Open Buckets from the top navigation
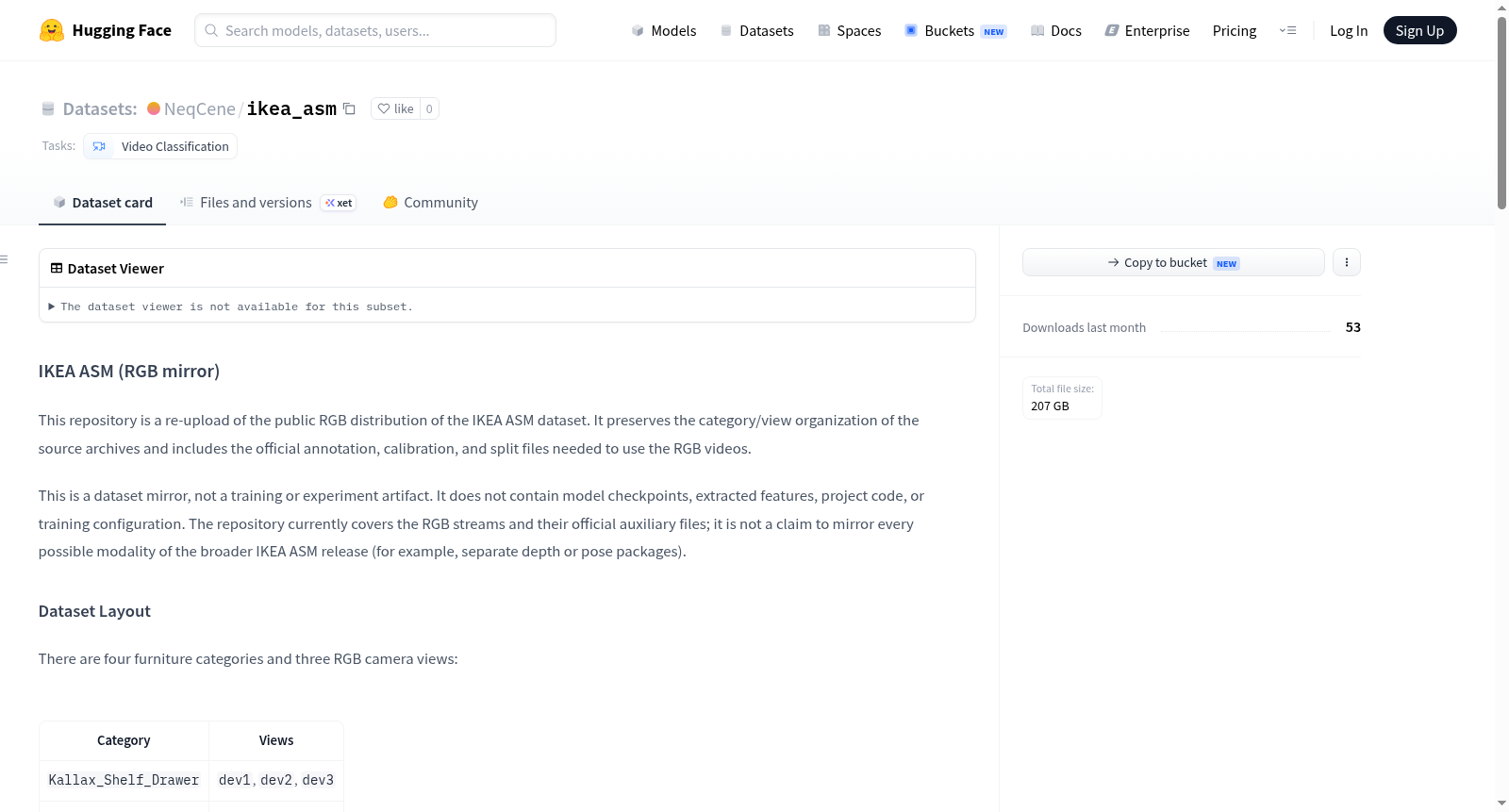 [955, 30]
